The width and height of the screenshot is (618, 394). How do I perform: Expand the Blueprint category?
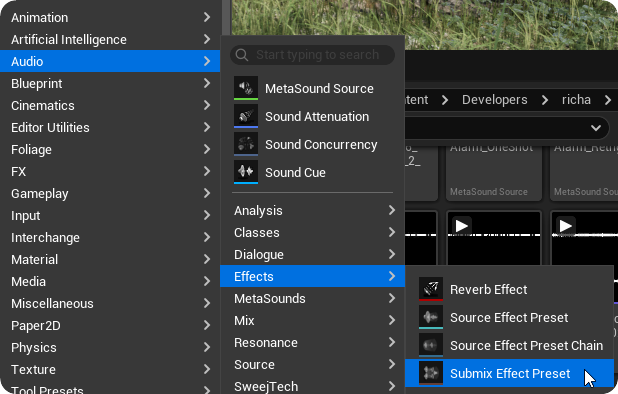tap(110, 83)
